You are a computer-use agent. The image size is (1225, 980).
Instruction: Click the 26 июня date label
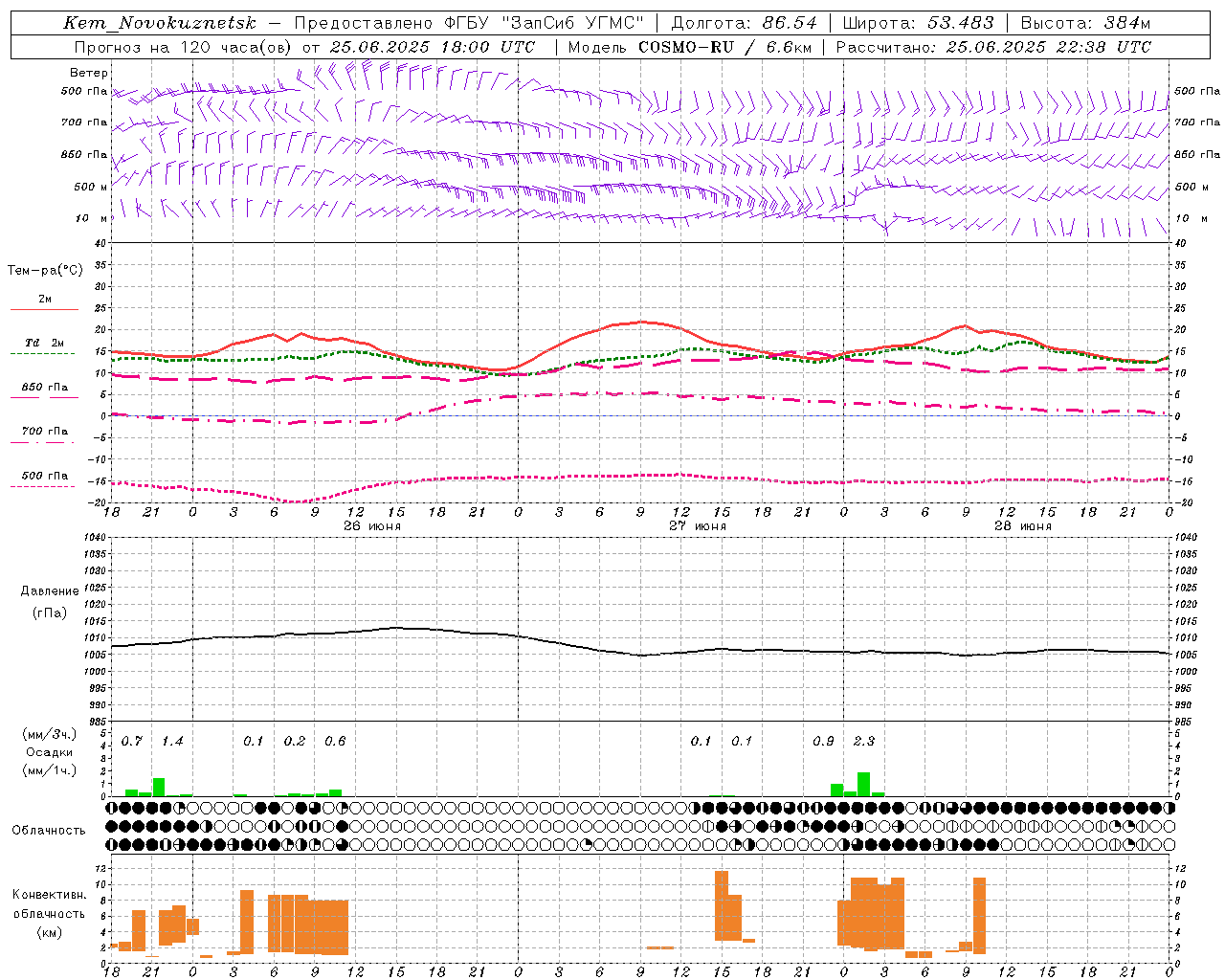372,525
